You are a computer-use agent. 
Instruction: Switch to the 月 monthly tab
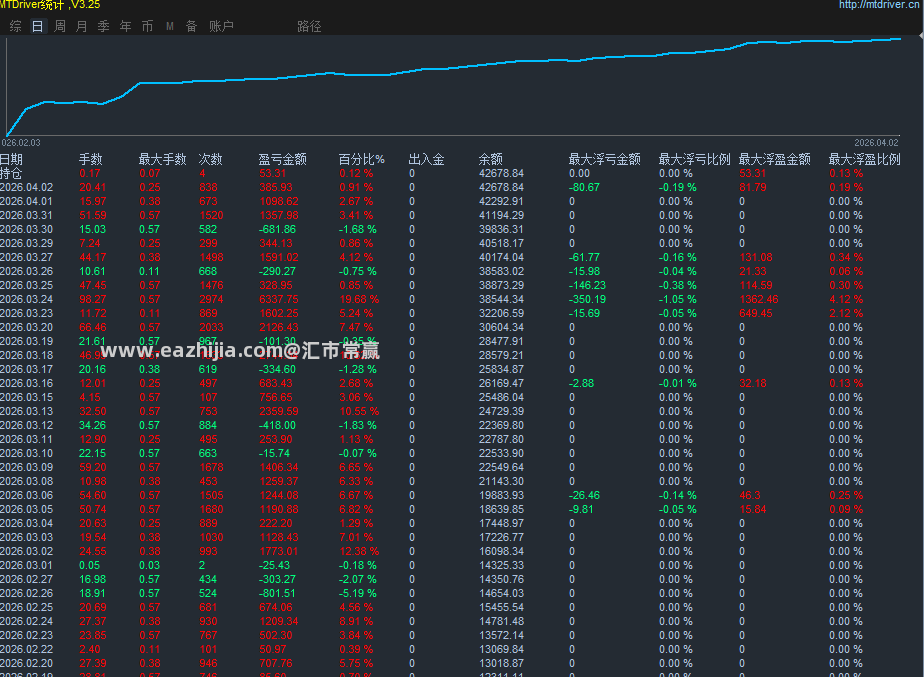click(81, 26)
